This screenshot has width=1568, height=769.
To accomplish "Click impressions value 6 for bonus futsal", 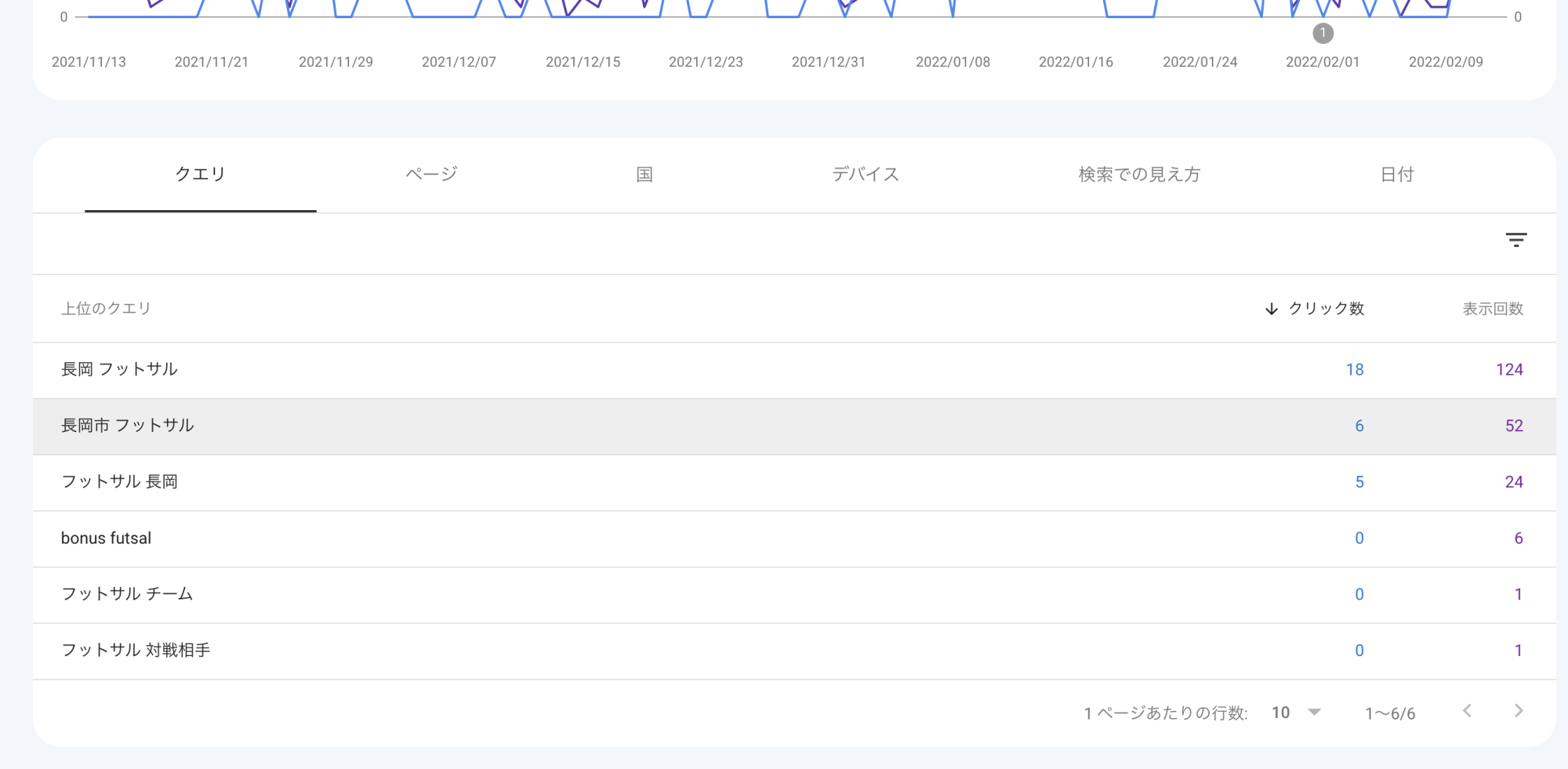I will tap(1519, 539).
